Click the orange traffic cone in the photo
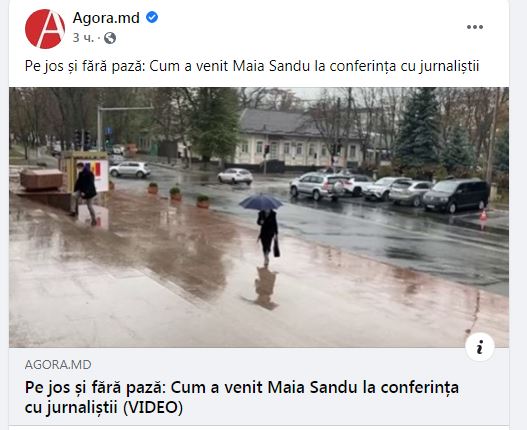The height and width of the screenshot is (430, 527). pyautogui.click(x=483, y=215)
